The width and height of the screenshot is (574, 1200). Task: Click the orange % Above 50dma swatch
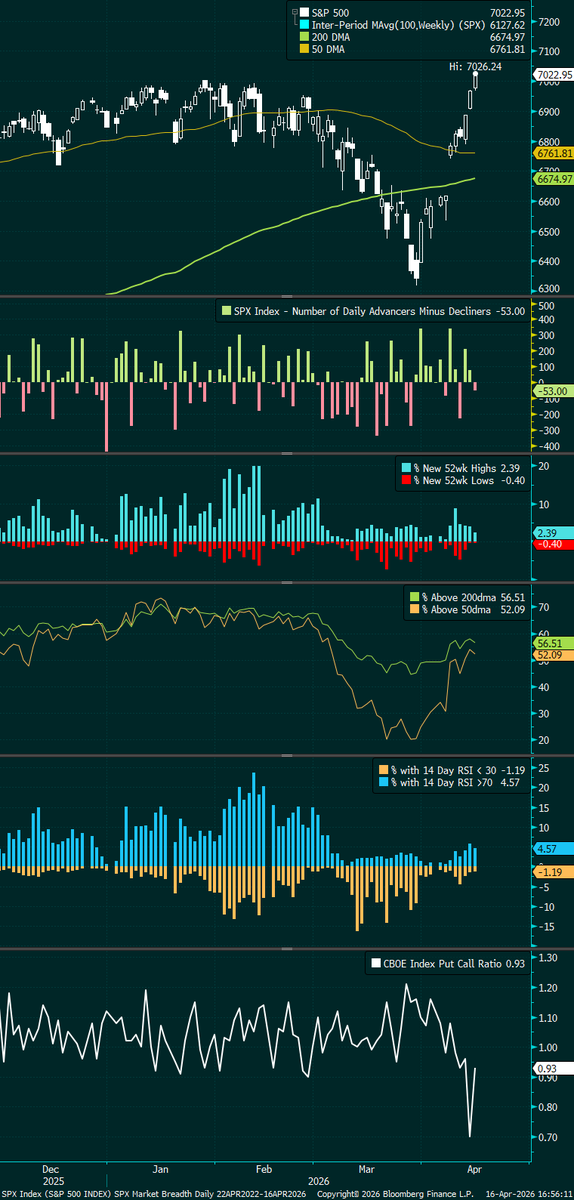pos(415,609)
